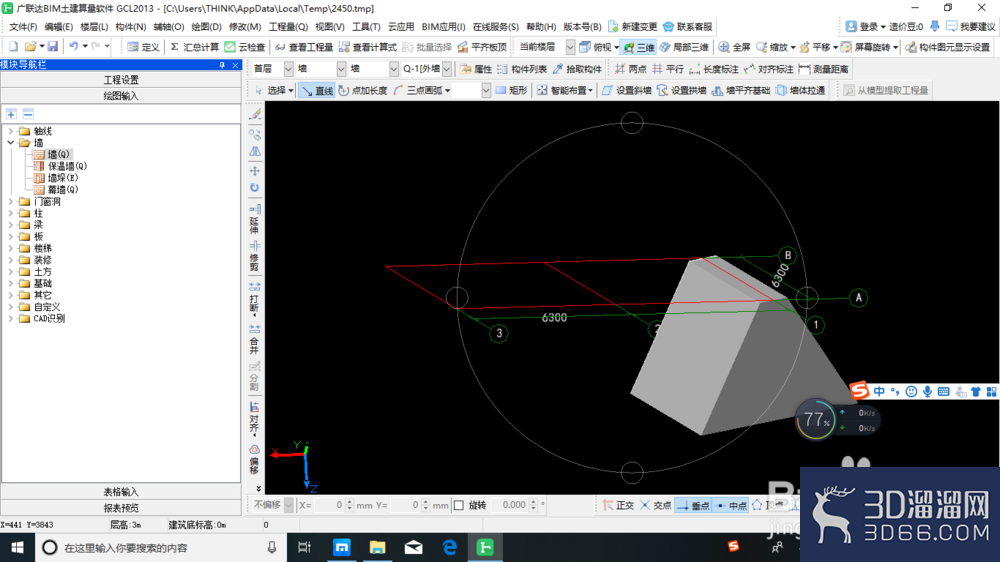Open the 三点画弧 arc dropdown arrow
The image size is (1000, 562).
[x=448, y=91]
